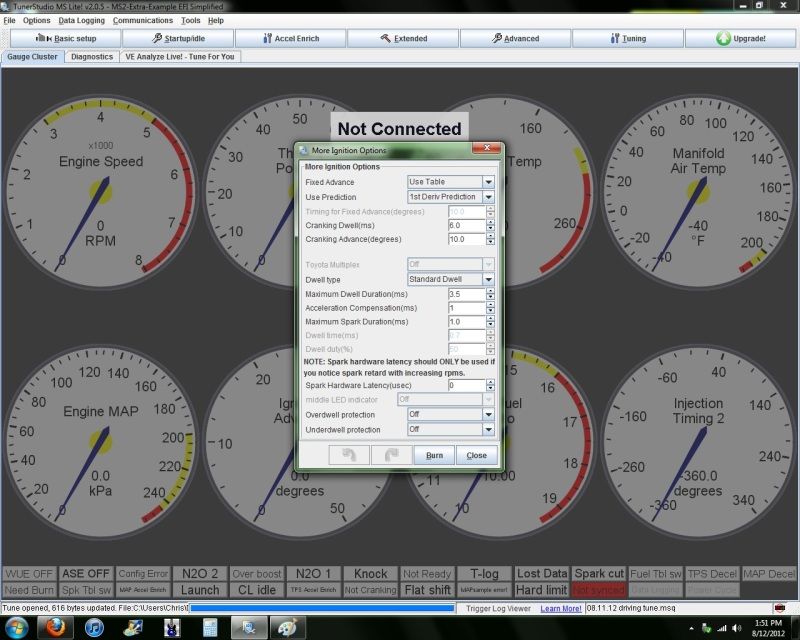Open the Data Logging menu
The width and height of the screenshot is (800, 640).
click(81, 20)
